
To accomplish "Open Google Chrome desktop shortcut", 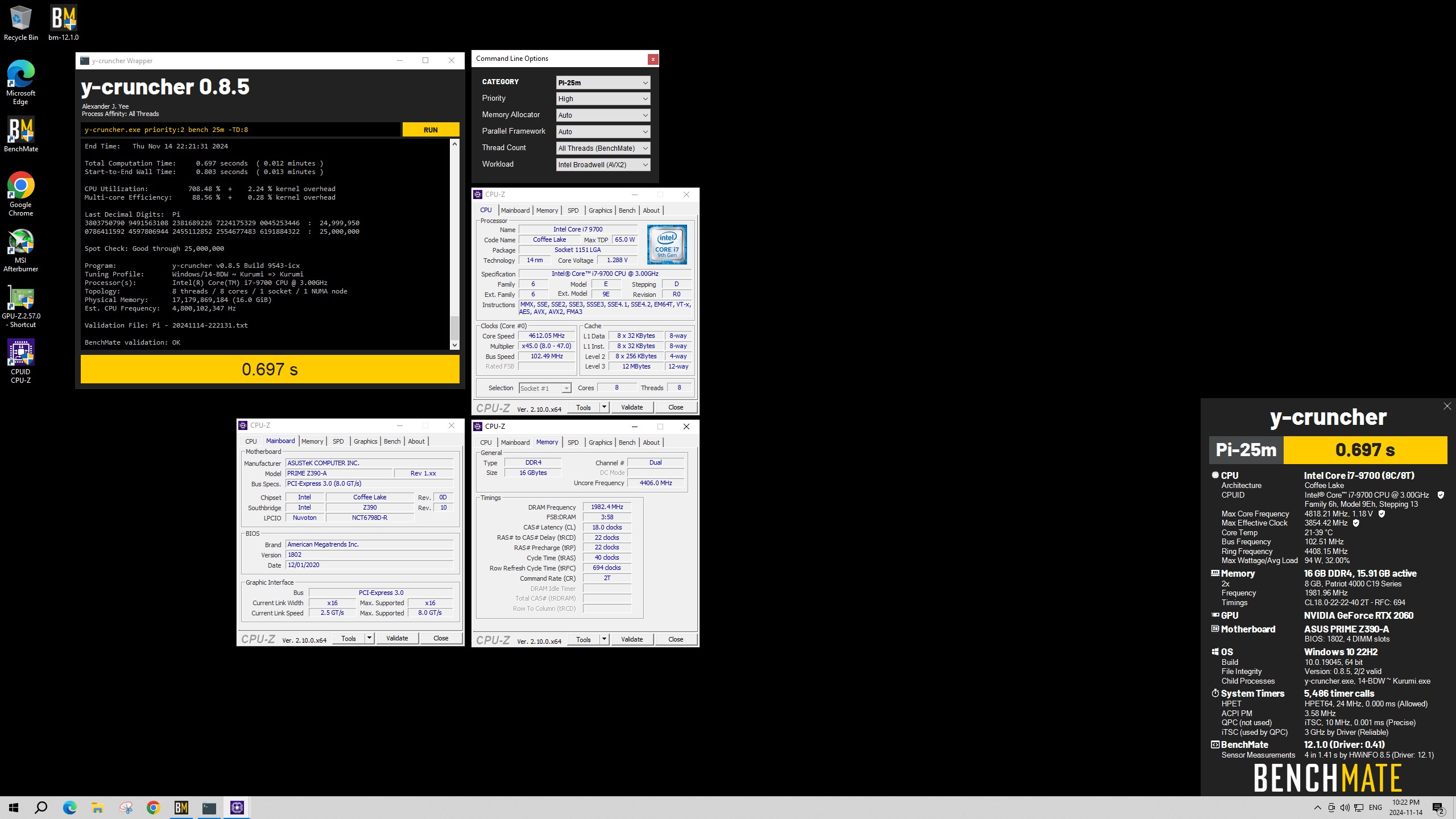I will point(21,194).
